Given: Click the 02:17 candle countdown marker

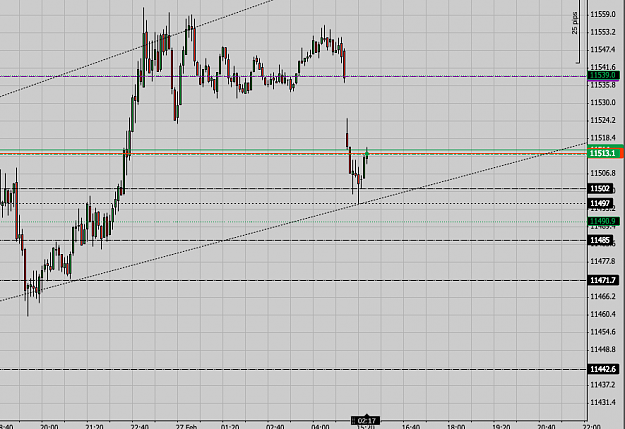Looking at the screenshot, I should (366, 421).
